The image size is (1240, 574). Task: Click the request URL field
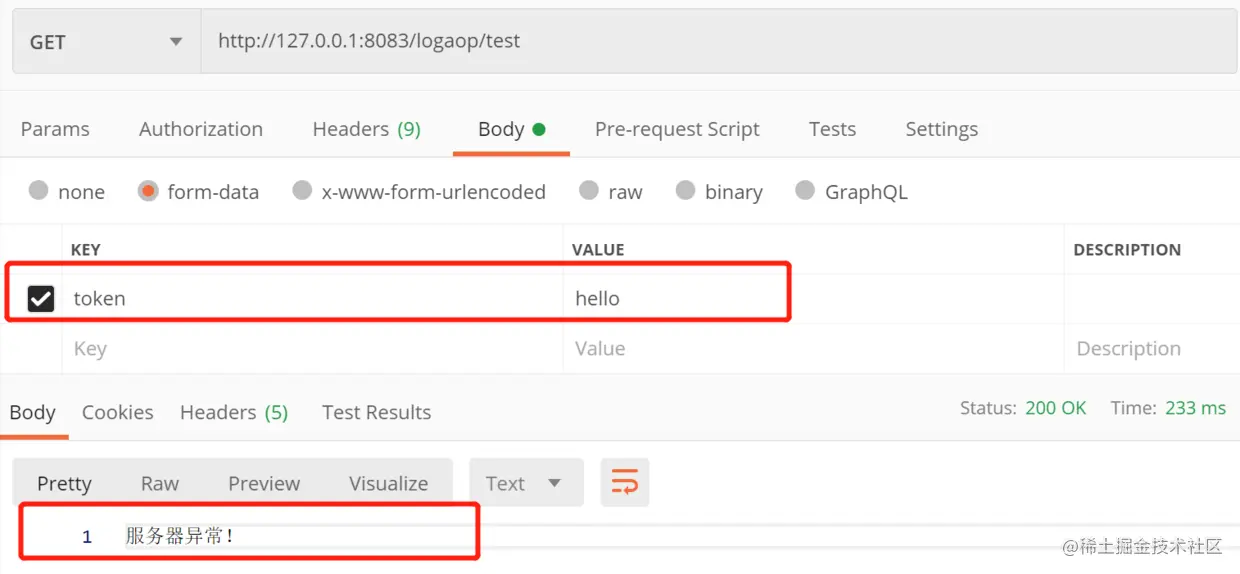click(x=719, y=42)
